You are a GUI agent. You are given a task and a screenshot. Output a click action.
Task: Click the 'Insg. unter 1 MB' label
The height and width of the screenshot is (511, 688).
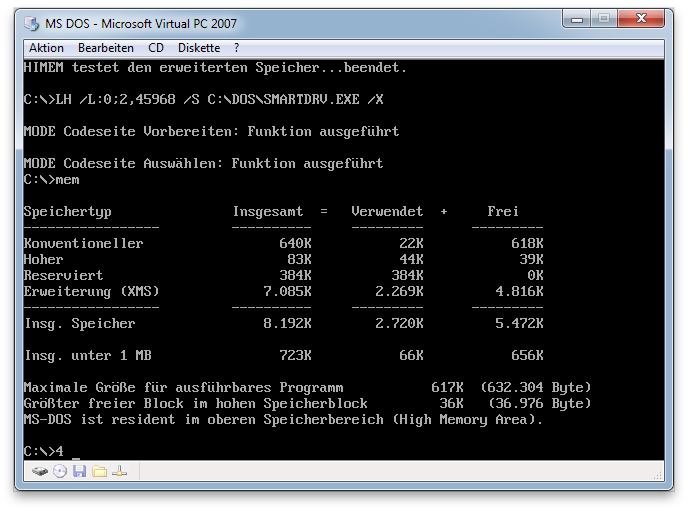point(88,356)
